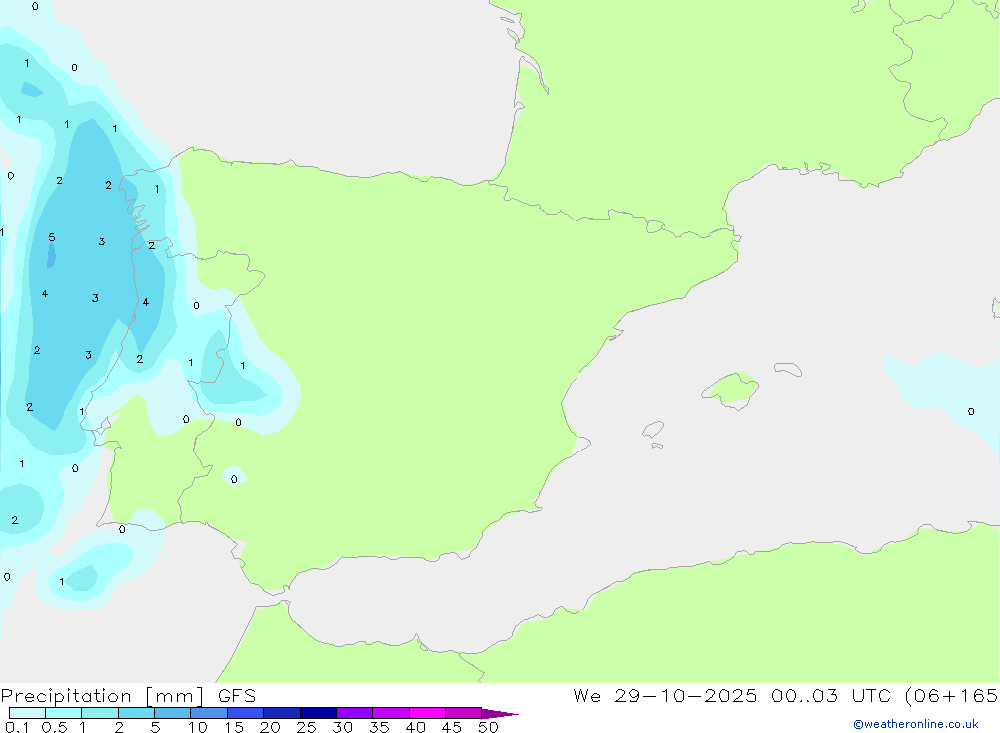The width and height of the screenshot is (1000, 733).
Task: Click the 0.1–0.5 mm legend color box
Action: coord(27,713)
